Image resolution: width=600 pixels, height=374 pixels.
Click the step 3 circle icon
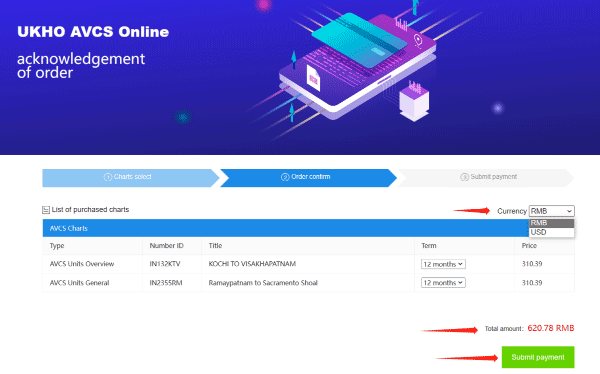click(x=465, y=177)
